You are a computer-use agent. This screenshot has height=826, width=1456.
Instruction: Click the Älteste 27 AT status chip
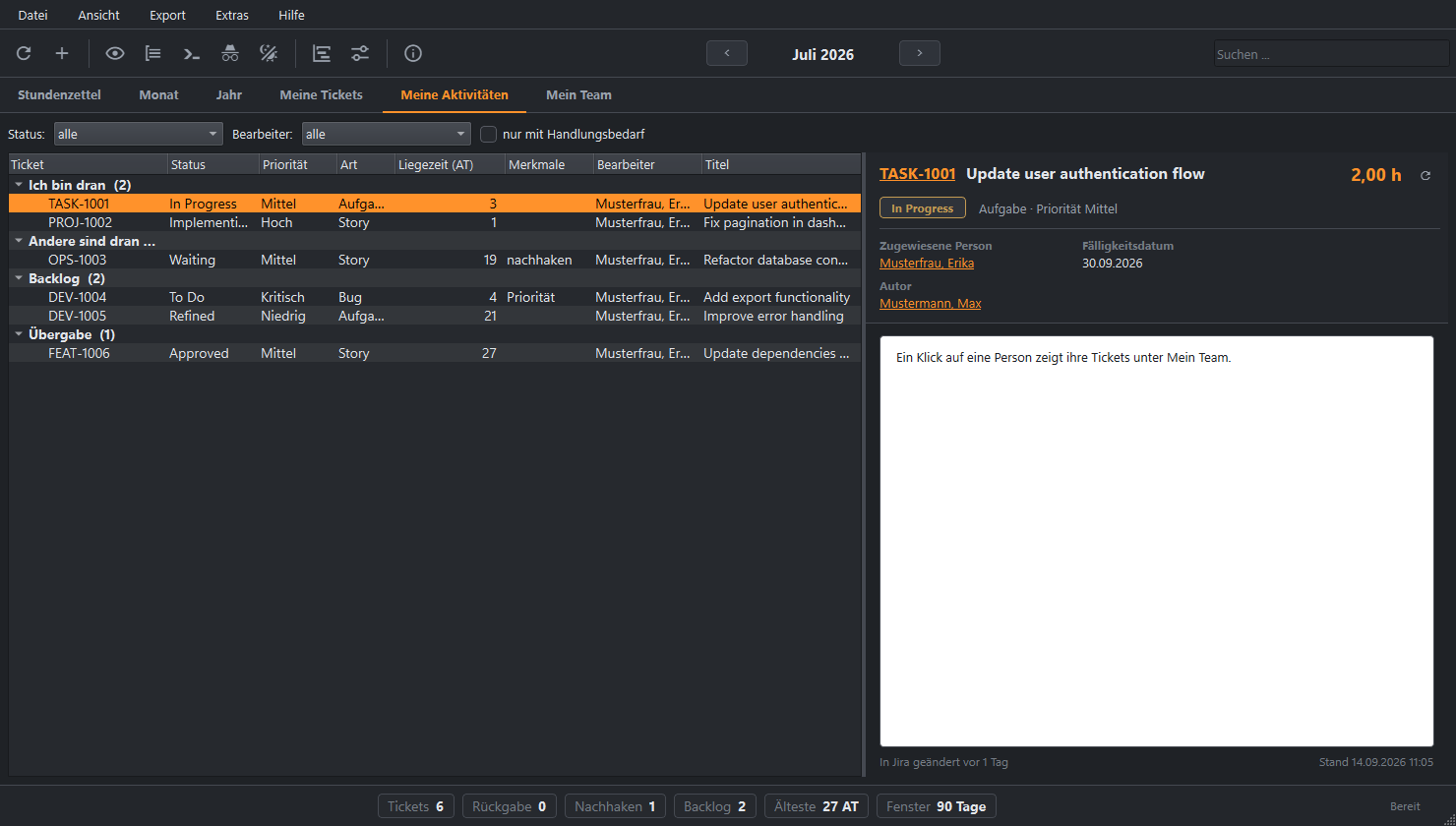tap(817, 806)
